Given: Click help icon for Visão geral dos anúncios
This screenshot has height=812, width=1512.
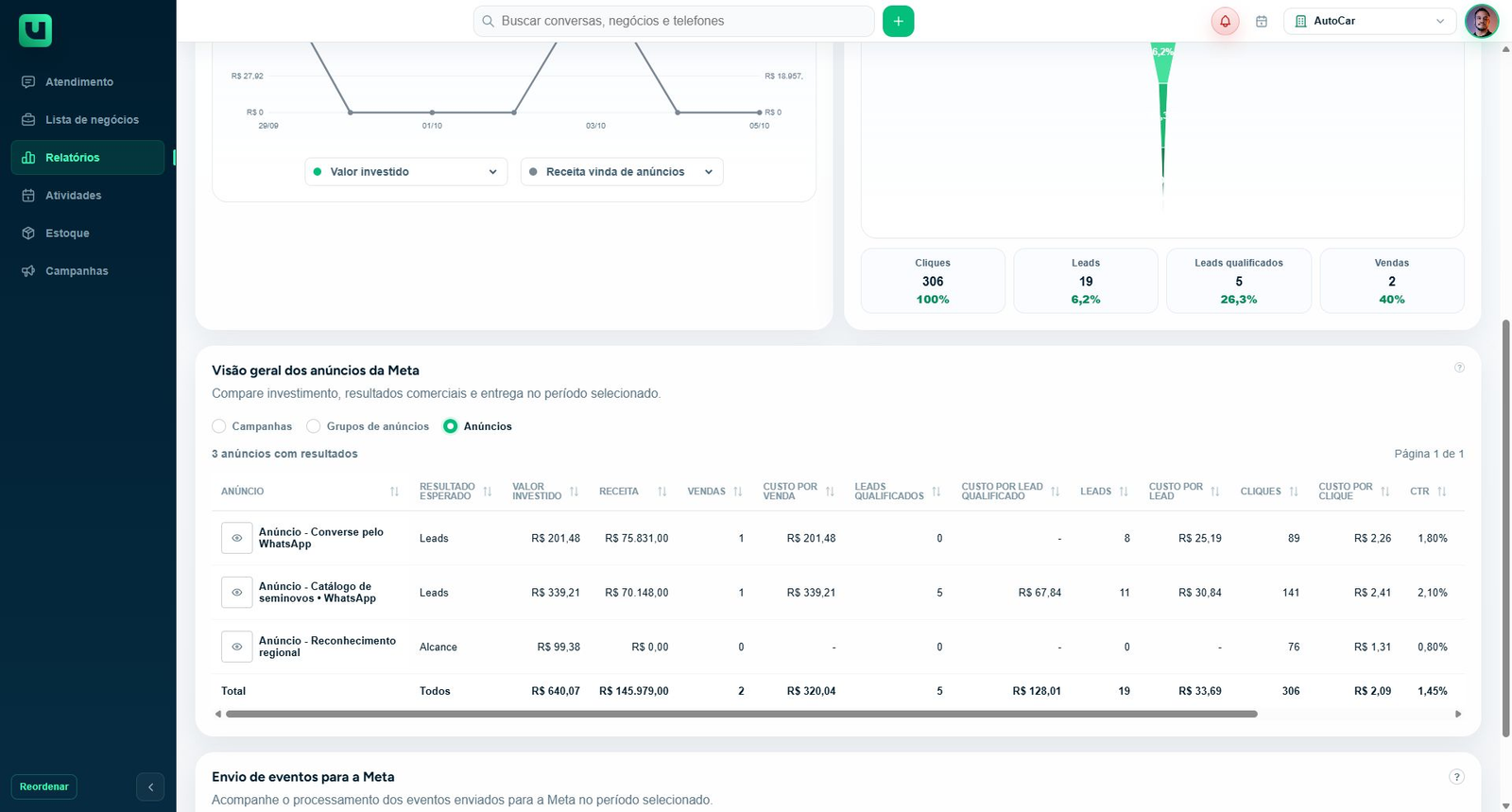Looking at the screenshot, I should tap(1459, 368).
